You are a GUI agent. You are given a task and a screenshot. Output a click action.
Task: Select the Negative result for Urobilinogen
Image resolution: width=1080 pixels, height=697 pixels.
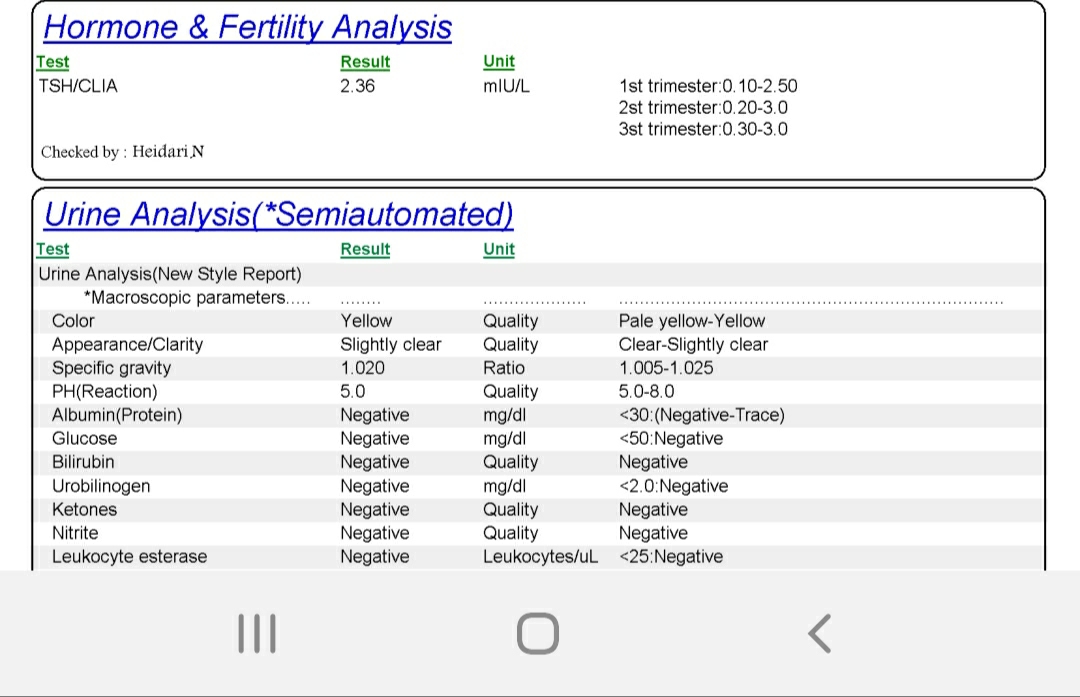coord(375,486)
